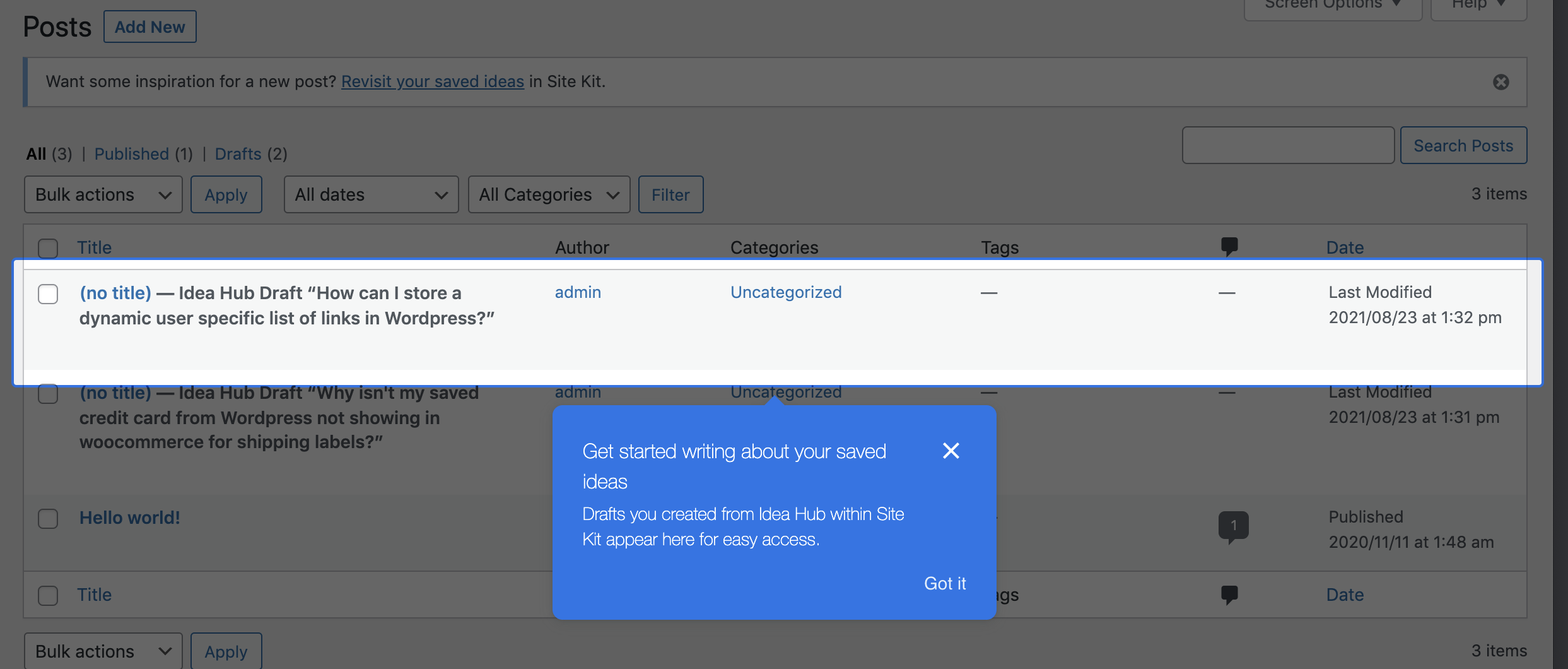Screen dimensions: 1568x669
Task: Sort by Date in table header
Action: [1345, 247]
